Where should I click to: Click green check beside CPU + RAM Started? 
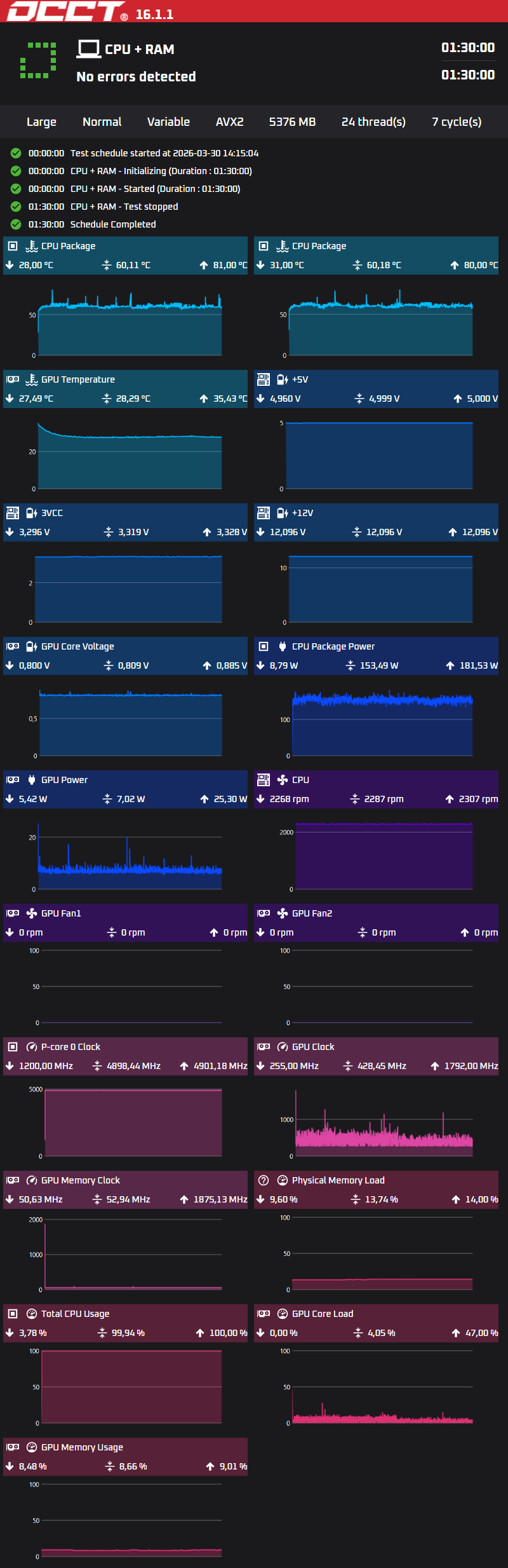coord(16,189)
